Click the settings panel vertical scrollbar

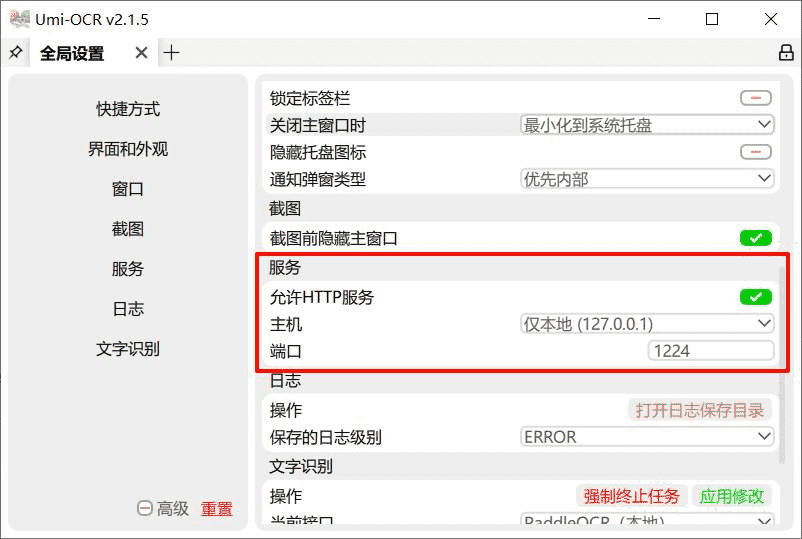point(782,365)
